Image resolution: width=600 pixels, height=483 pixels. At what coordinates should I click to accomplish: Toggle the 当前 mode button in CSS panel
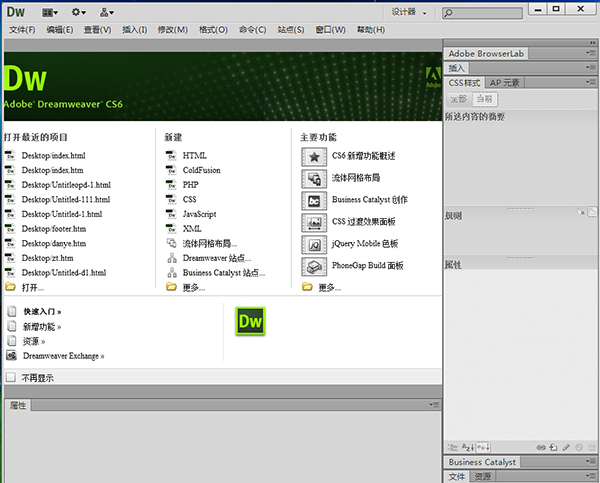pyautogui.click(x=484, y=99)
